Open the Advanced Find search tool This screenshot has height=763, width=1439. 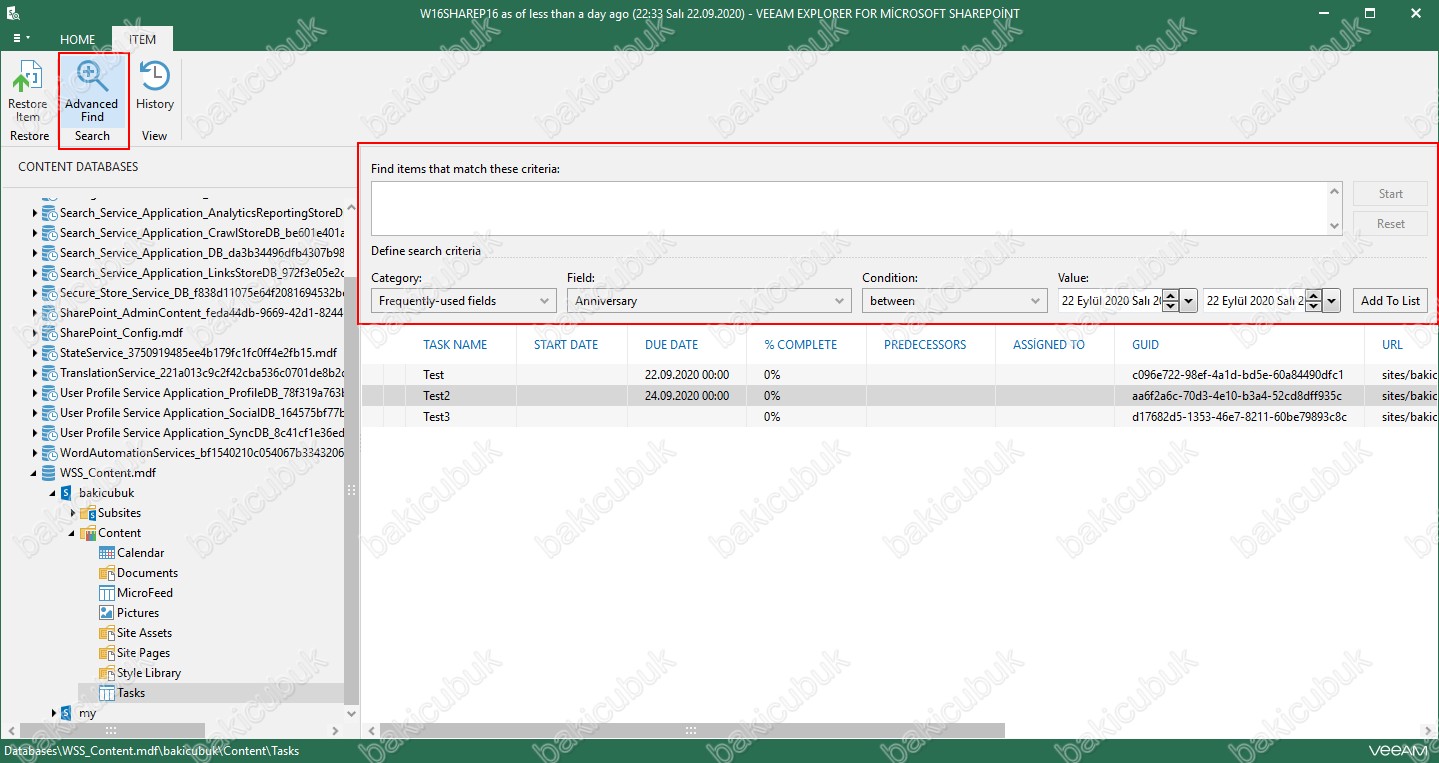92,92
